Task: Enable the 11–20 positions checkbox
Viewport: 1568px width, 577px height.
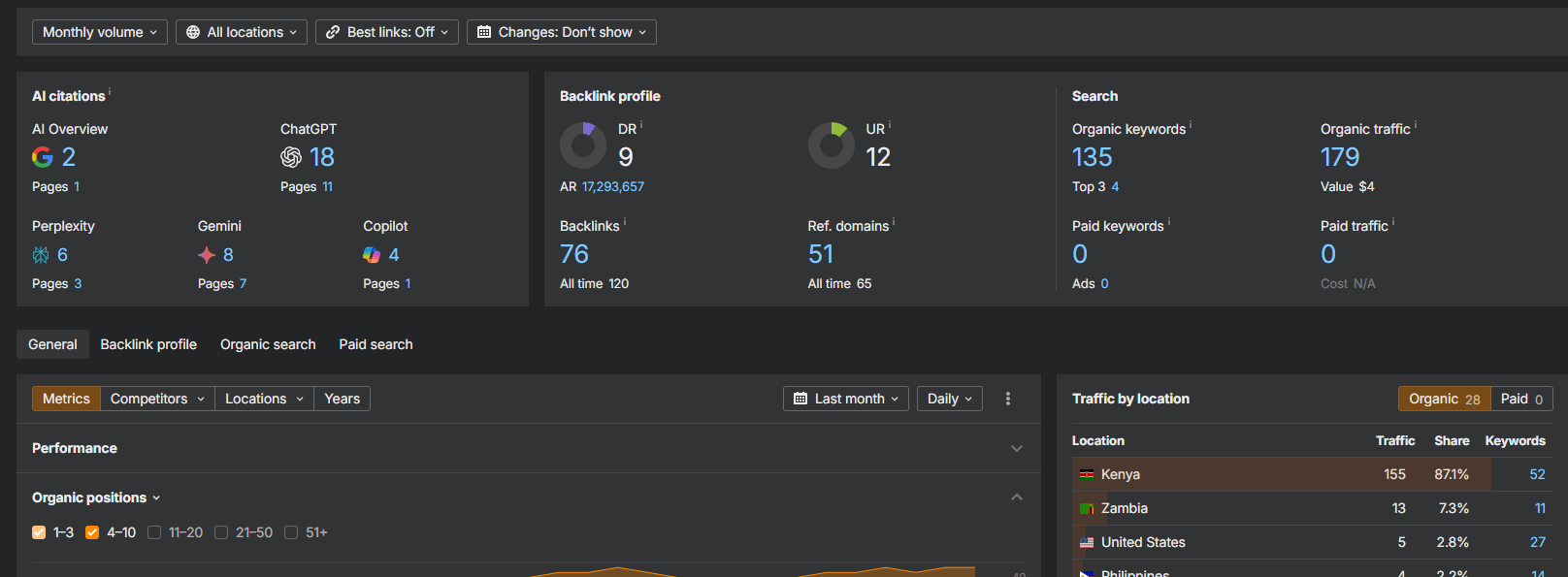Action: (154, 532)
